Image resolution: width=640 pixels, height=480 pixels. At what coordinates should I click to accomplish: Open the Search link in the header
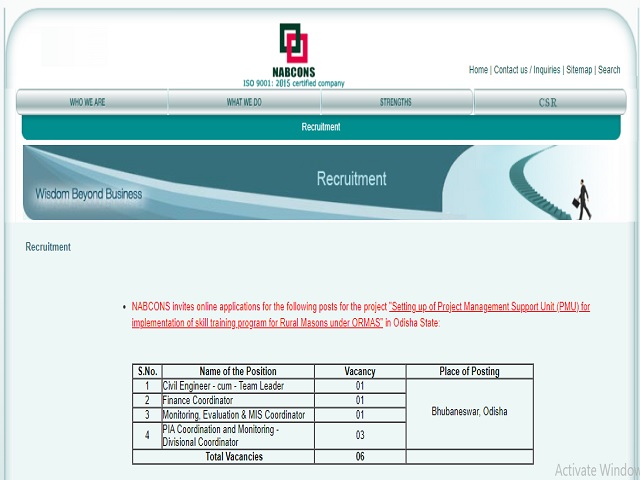pos(609,70)
